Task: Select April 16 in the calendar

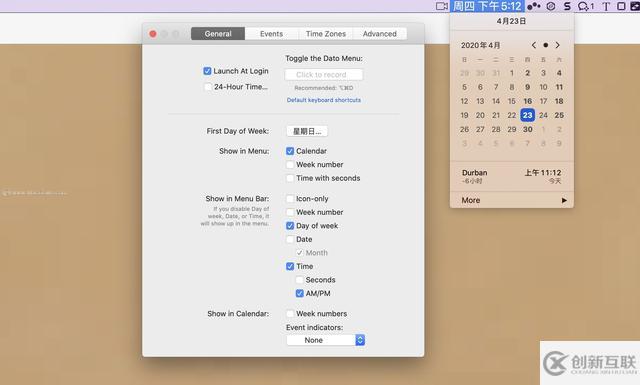Action: coord(527,101)
